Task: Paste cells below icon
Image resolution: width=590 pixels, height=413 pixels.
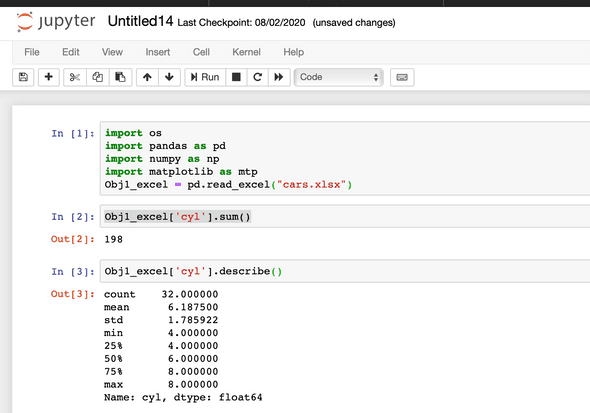Action: coord(120,77)
